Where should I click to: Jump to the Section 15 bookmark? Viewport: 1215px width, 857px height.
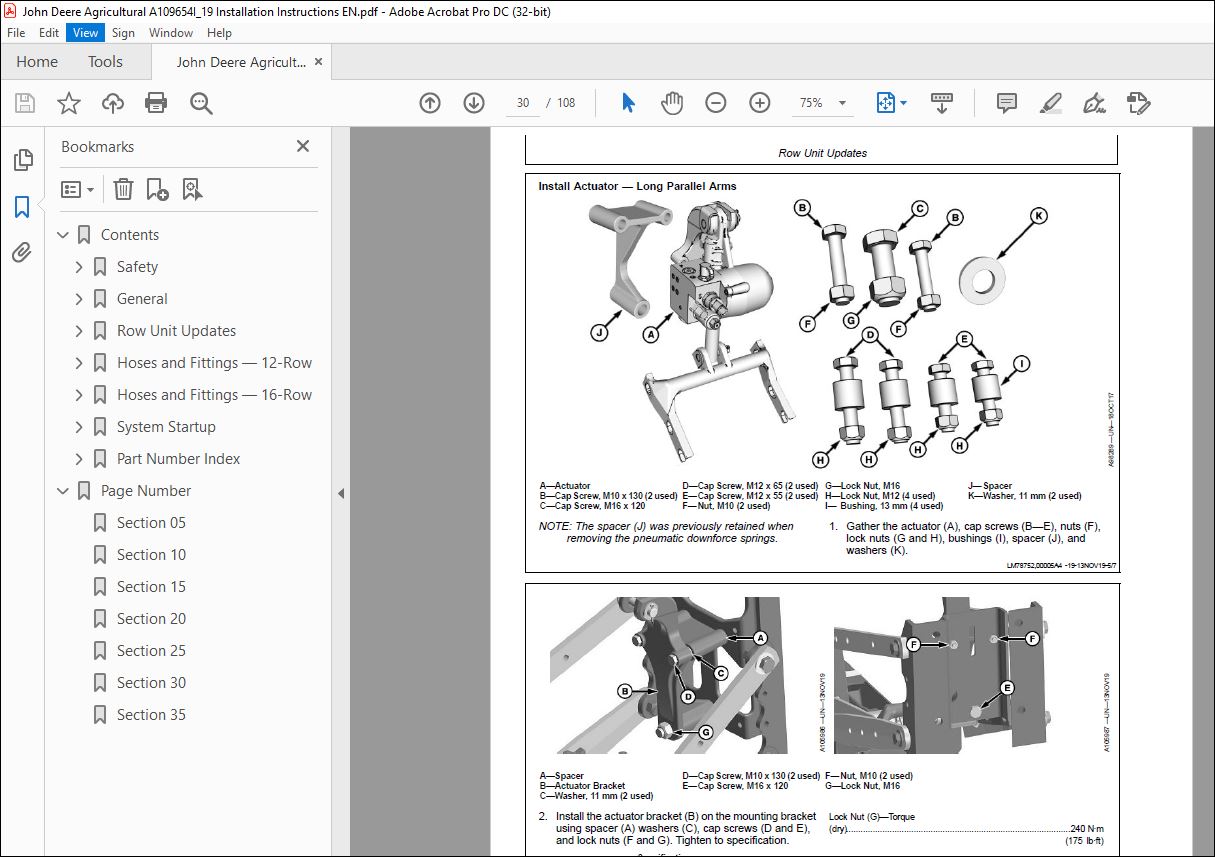click(x=151, y=587)
